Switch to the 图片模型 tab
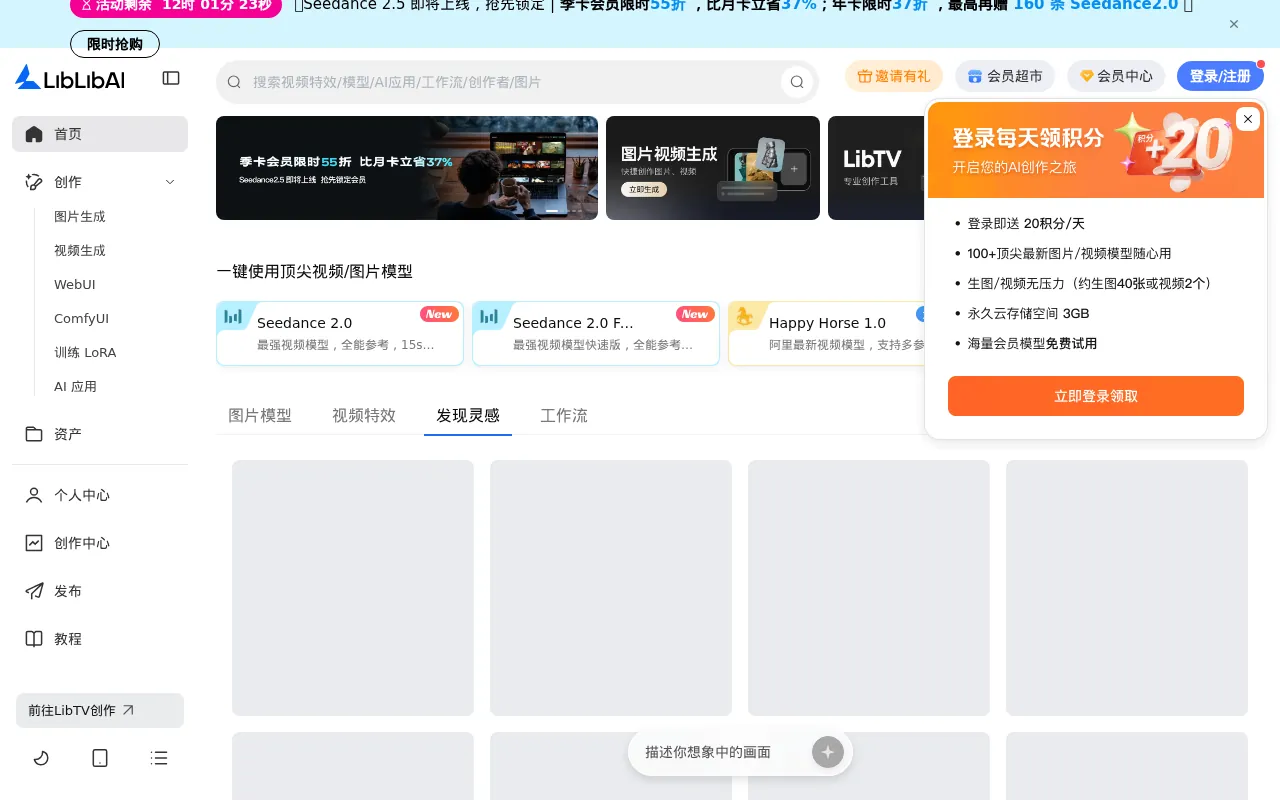 tap(260, 416)
